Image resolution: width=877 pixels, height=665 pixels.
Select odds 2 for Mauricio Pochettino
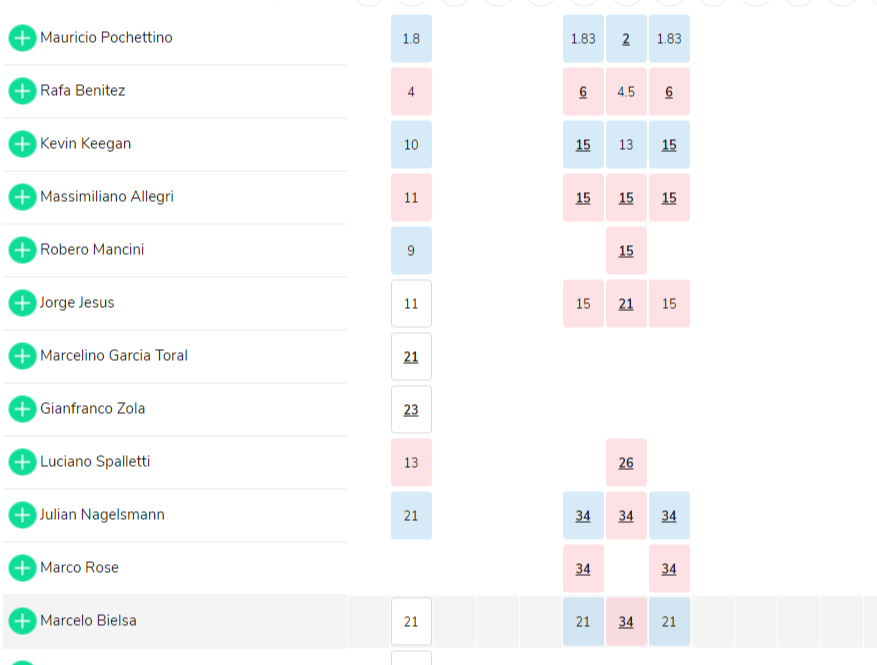pyautogui.click(x=626, y=39)
